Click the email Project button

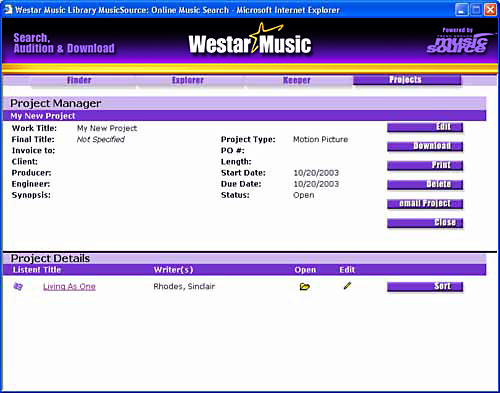425,203
